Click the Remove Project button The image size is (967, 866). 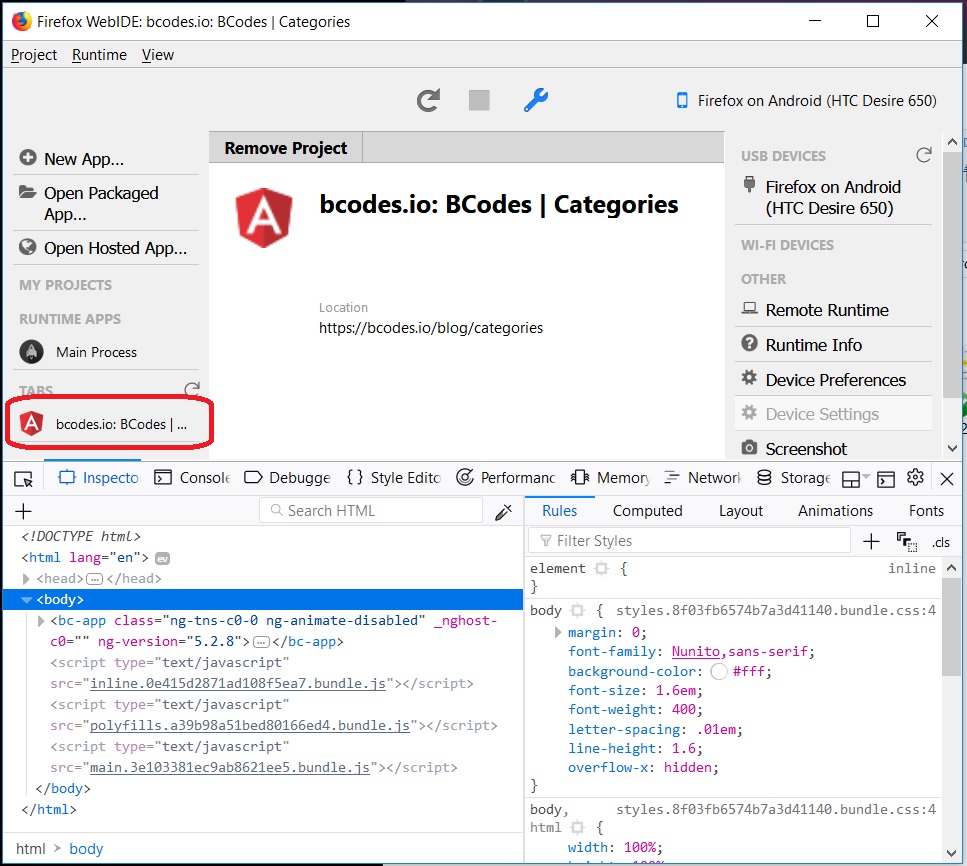tap(286, 148)
